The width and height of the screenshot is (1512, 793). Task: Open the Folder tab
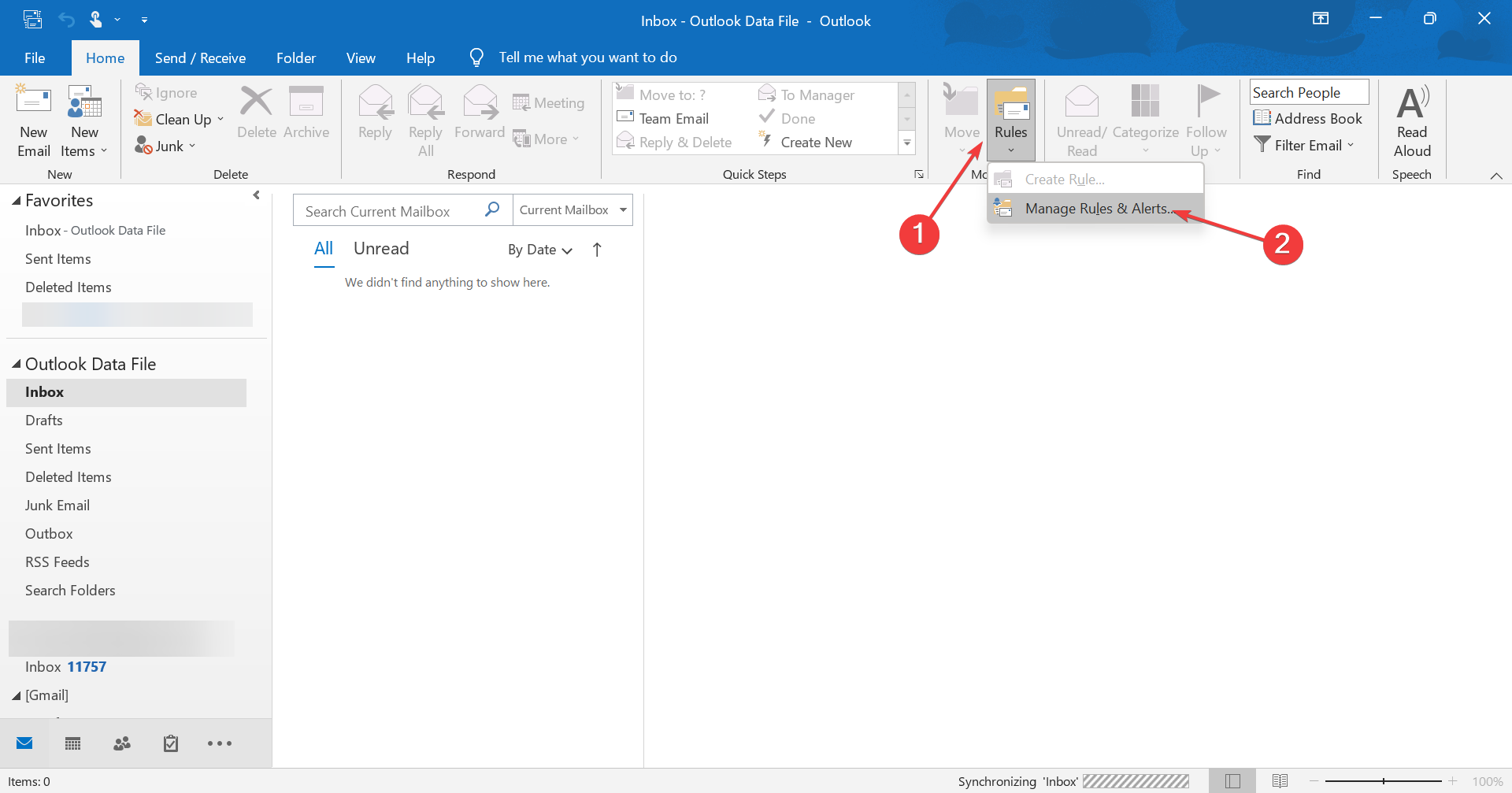pyautogui.click(x=296, y=57)
